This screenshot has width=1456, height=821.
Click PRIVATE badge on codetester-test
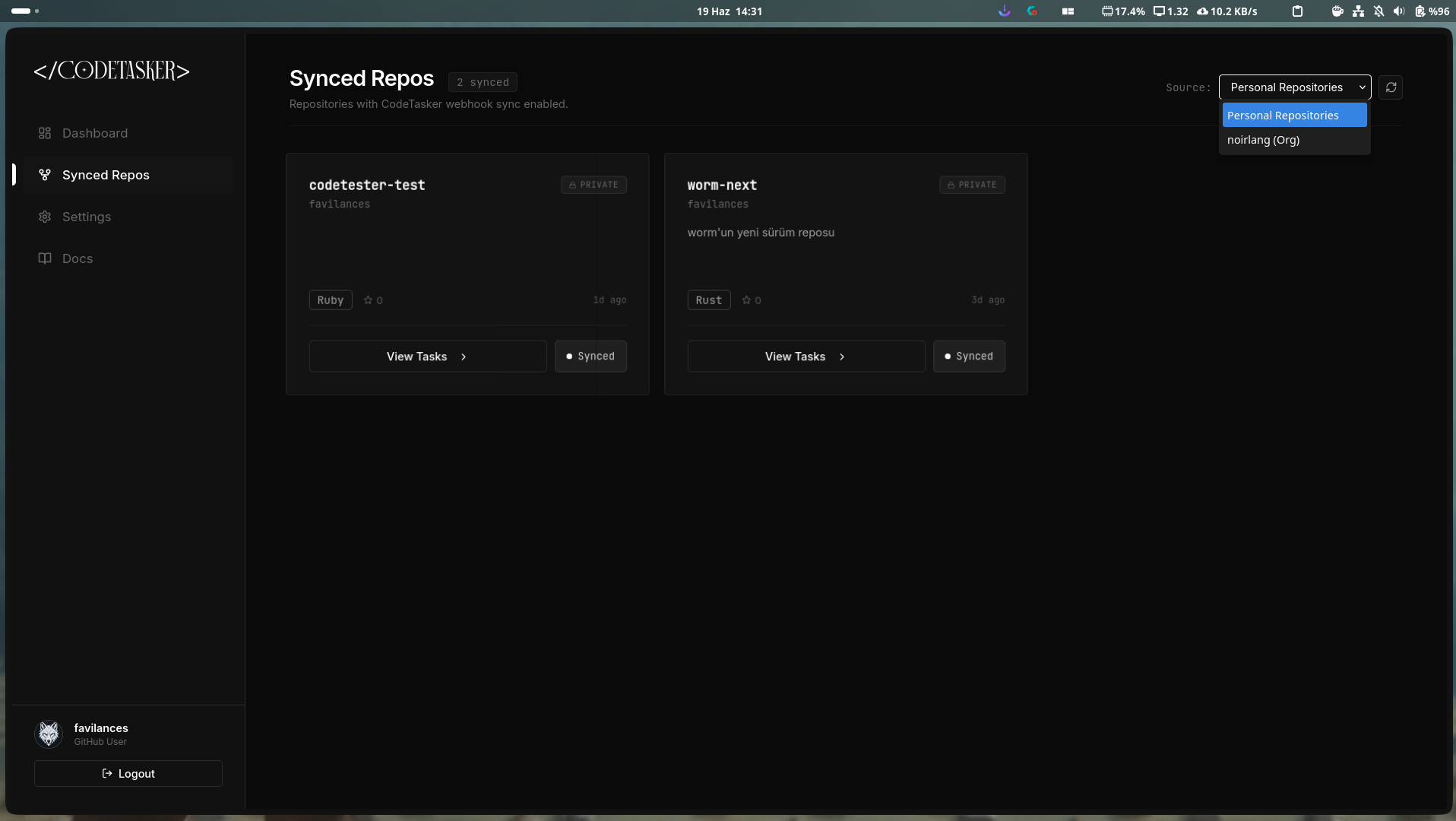(593, 185)
